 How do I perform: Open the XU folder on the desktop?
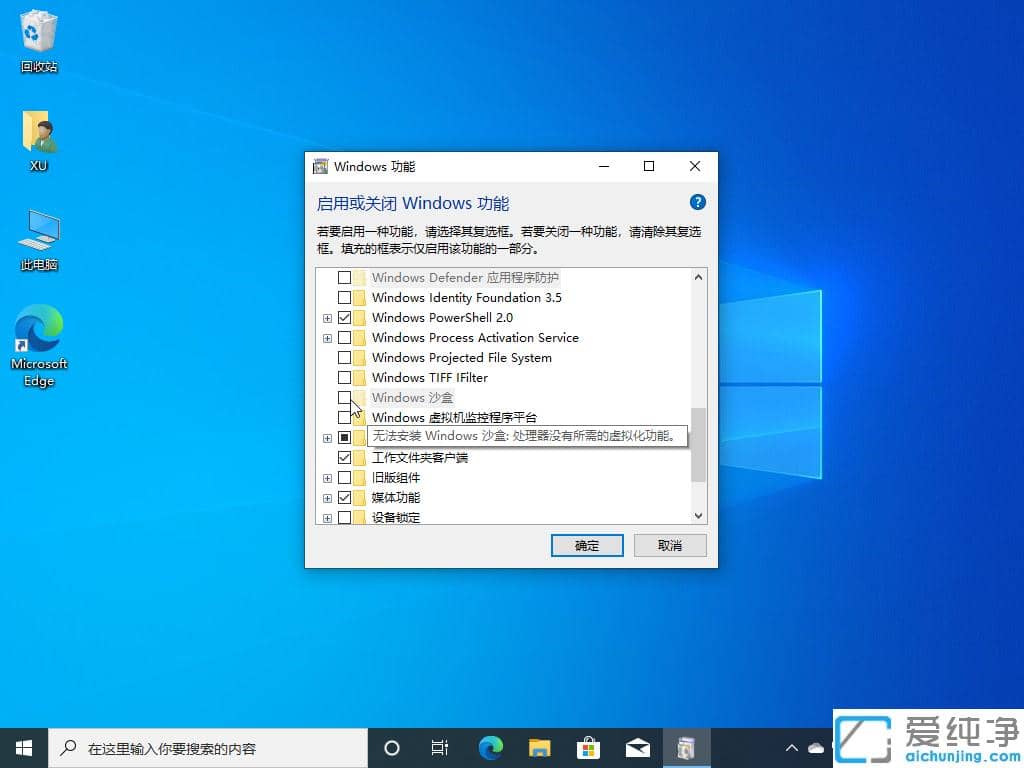[37, 133]
